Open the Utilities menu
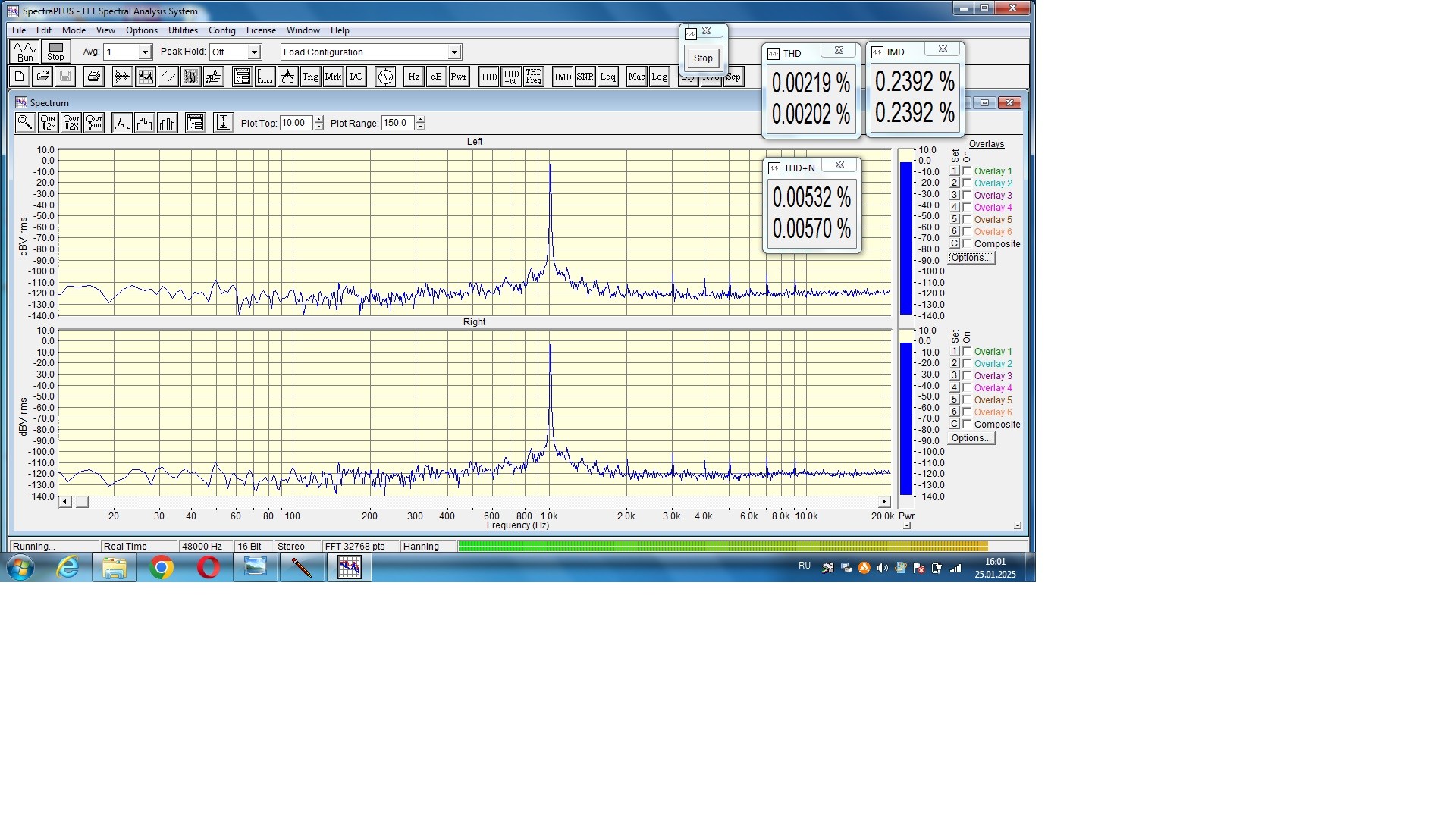The height and width of the screenshot is (818, 1456). pyautogui.click(x=183, y=30)
